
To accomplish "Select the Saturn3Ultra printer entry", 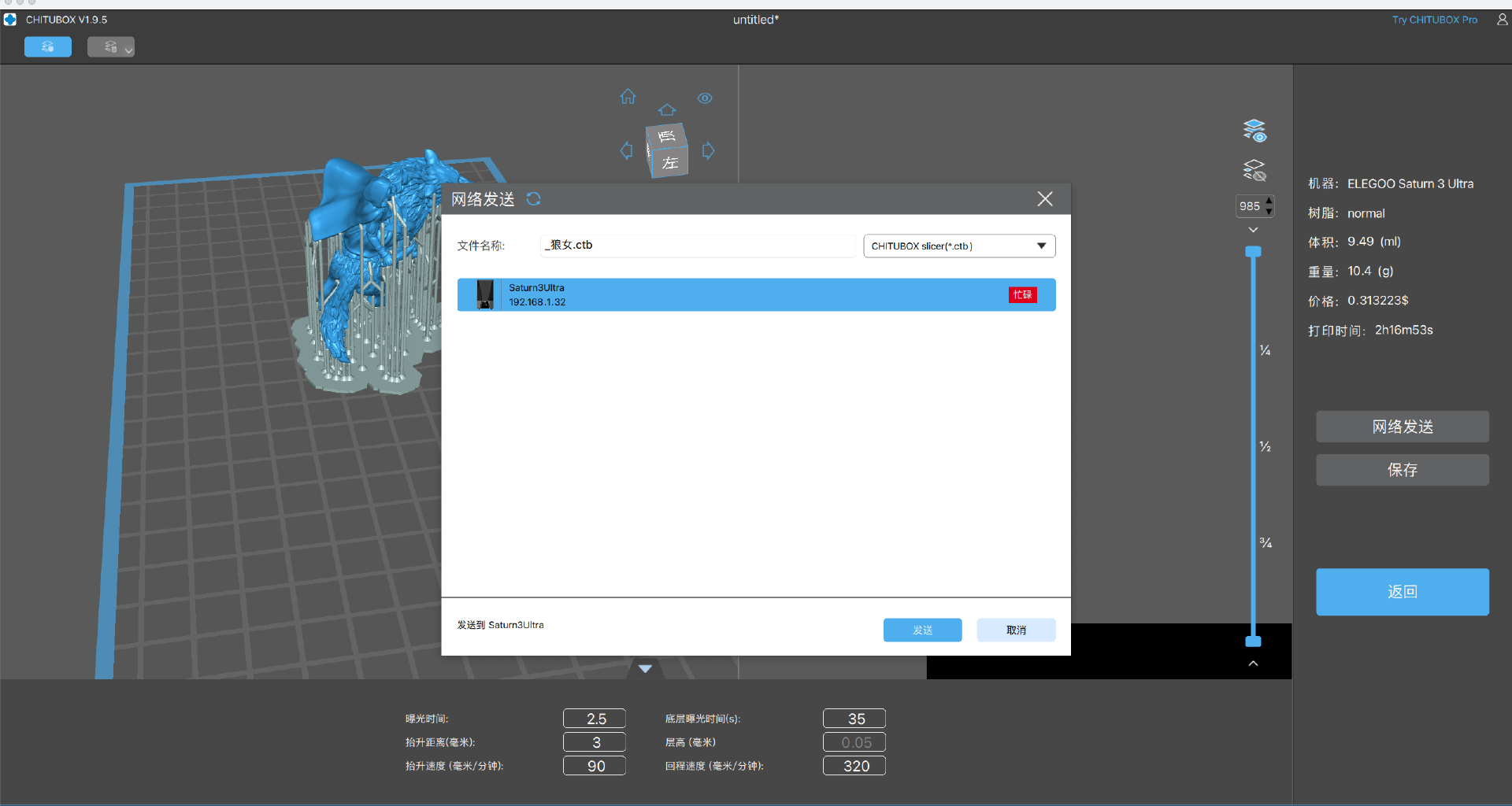I will pos(756,295).
